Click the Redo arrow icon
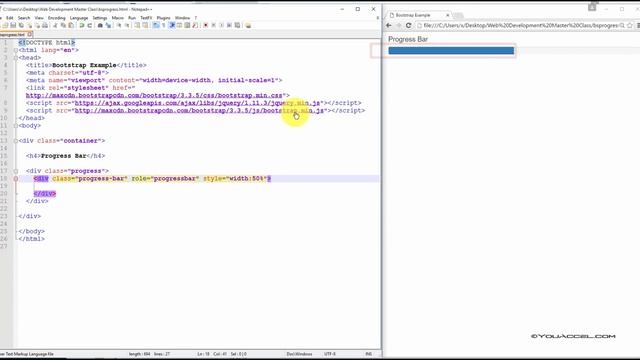The width and height of the screenshot is (640, 360). (x=90, y=25)
